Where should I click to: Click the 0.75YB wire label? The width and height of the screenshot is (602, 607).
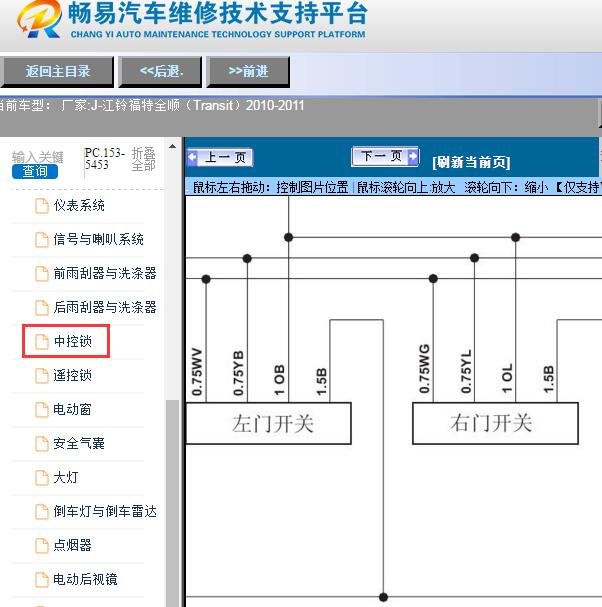238,373
